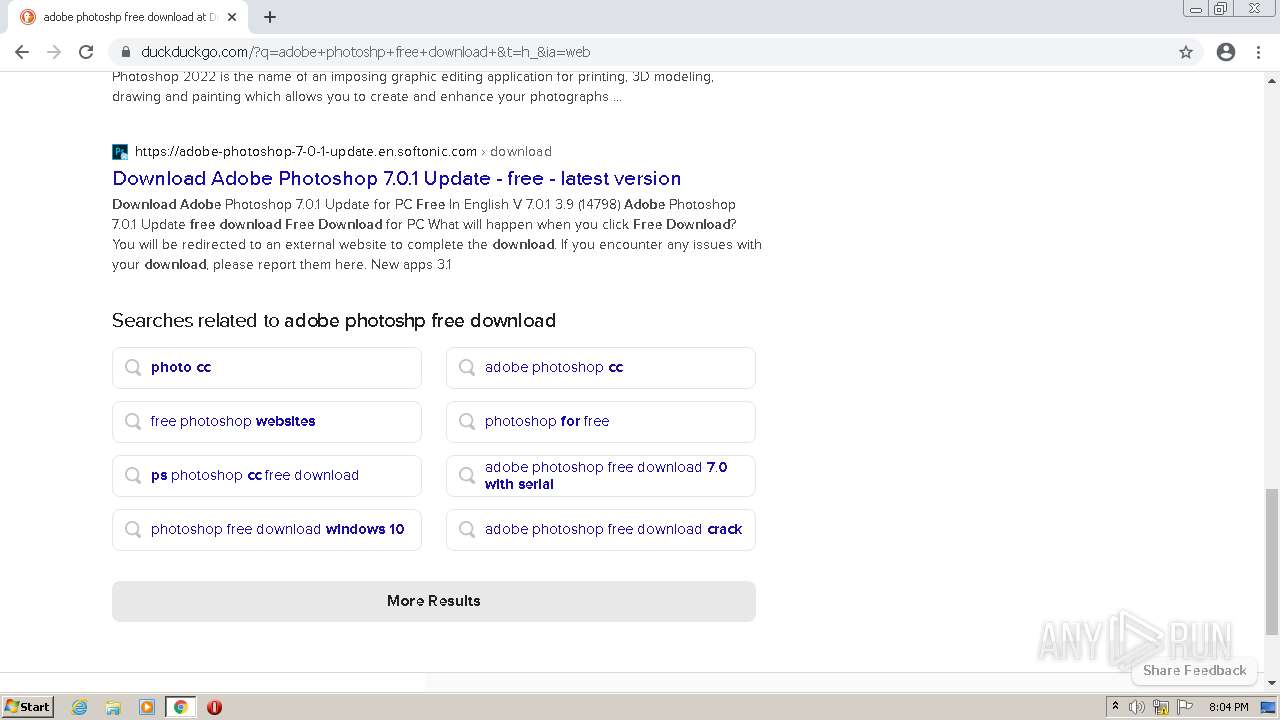The height and width of the screenshot is (720, 1280).
Task: Click the DuckDuckGo favicon on the tab
Action: pyautogui.click(x=28, y=17)
